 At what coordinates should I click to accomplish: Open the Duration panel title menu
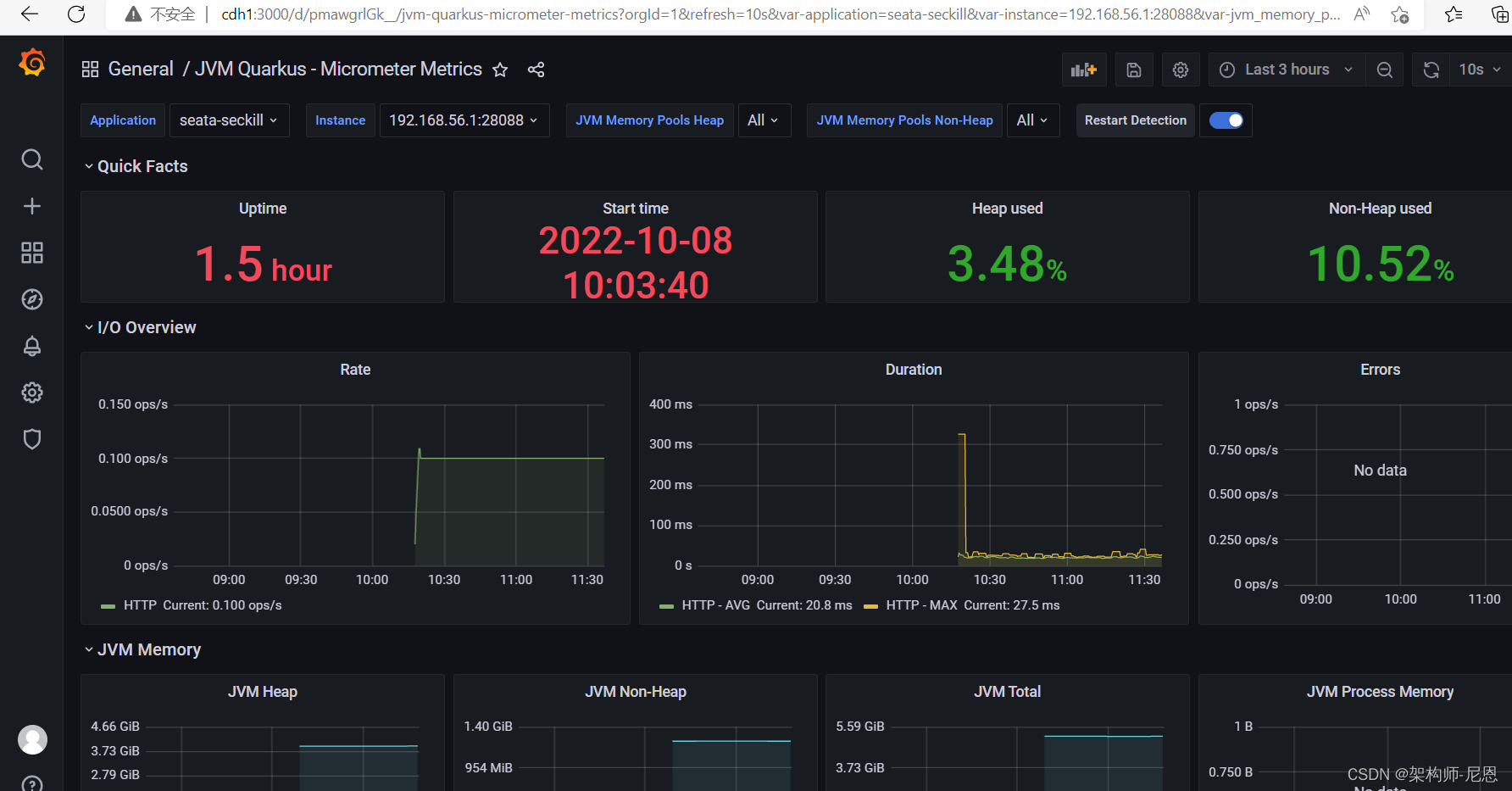click(914, 370)
